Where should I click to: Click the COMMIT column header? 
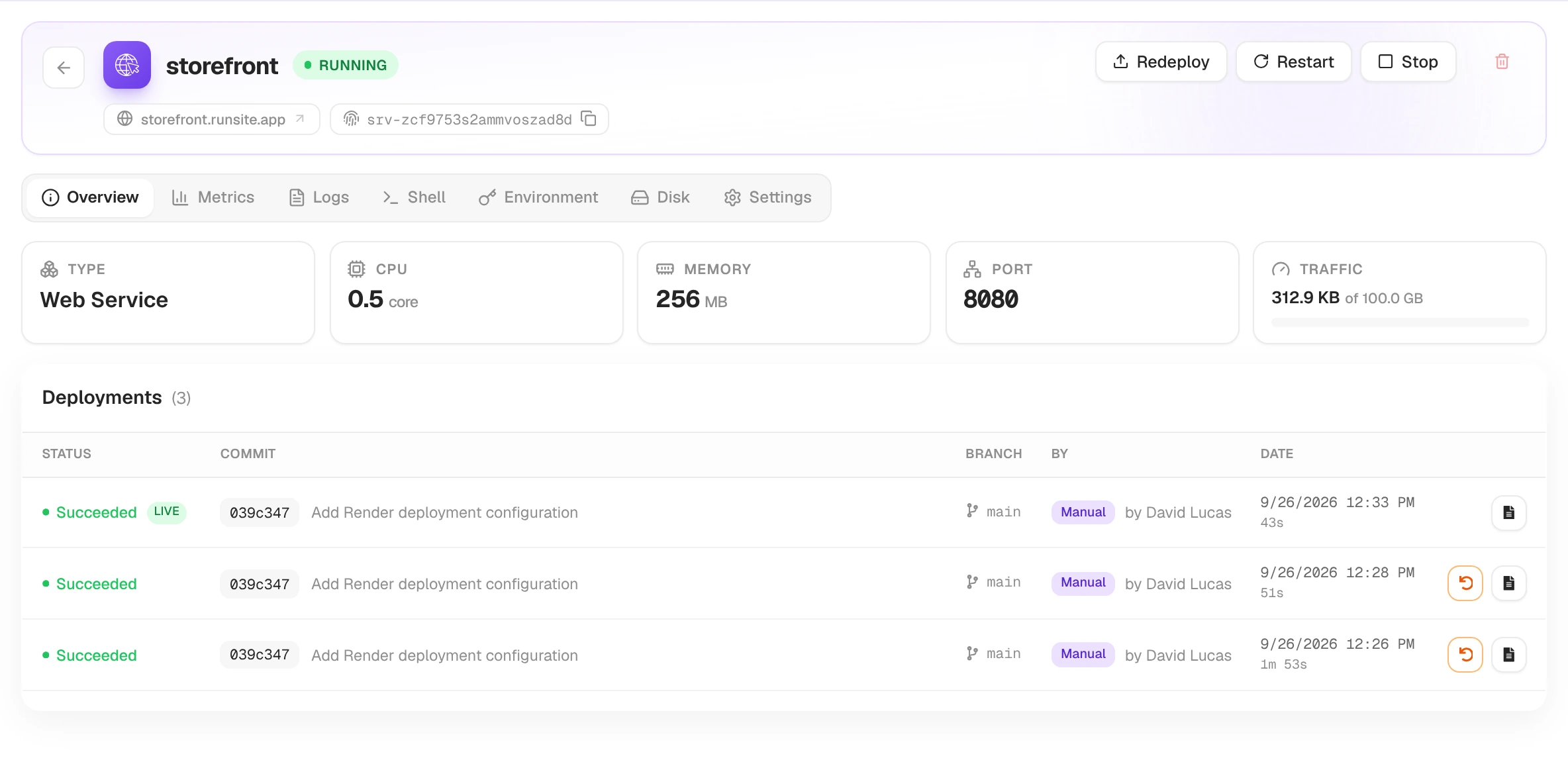pyautogui.click(x=248, y=454)
